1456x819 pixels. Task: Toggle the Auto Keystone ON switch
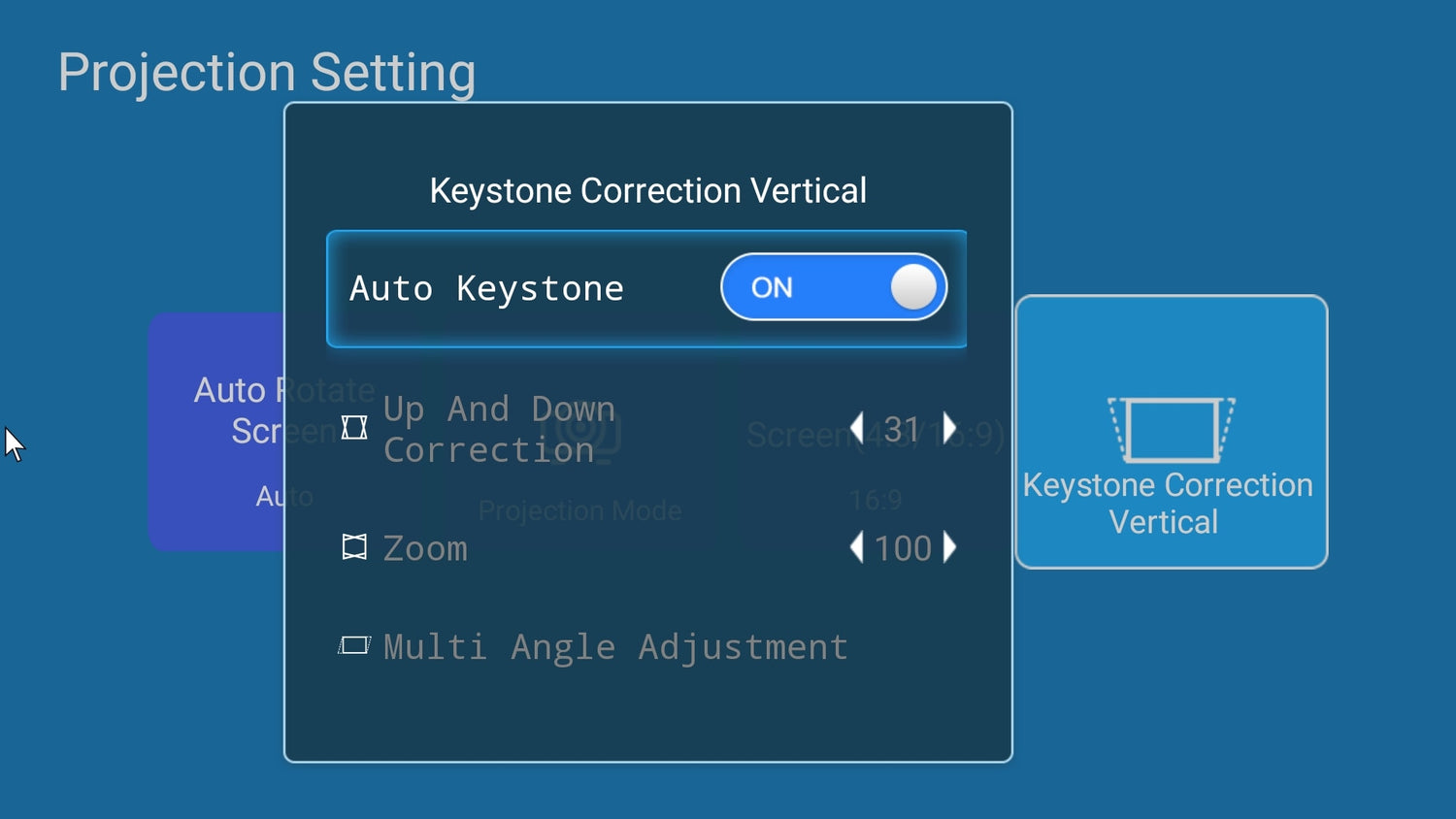pyautogui.click(x=834, y=287)
